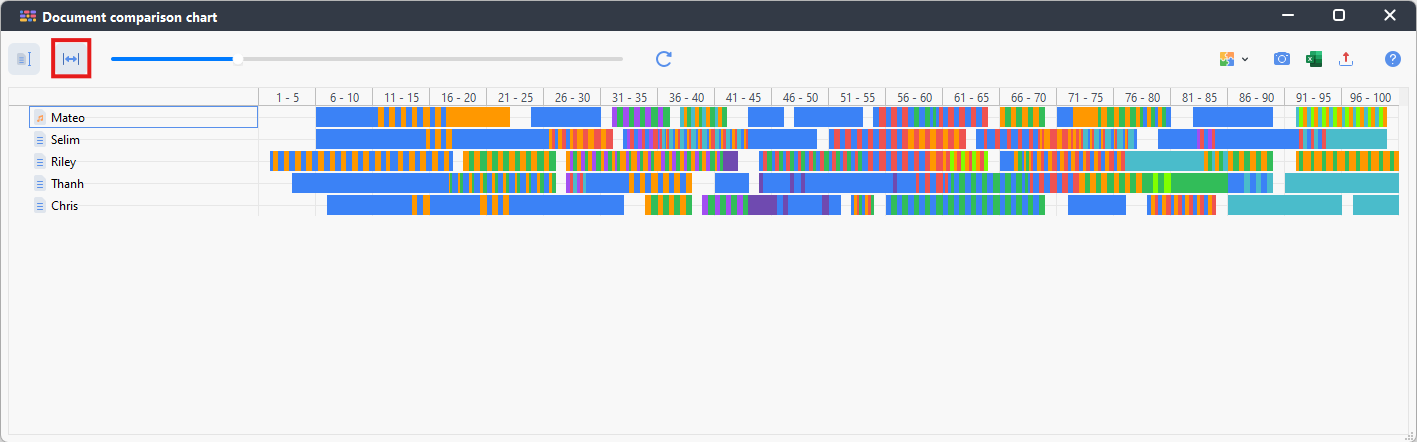Click the 46 - 50 column header

[x=800, y=97]
